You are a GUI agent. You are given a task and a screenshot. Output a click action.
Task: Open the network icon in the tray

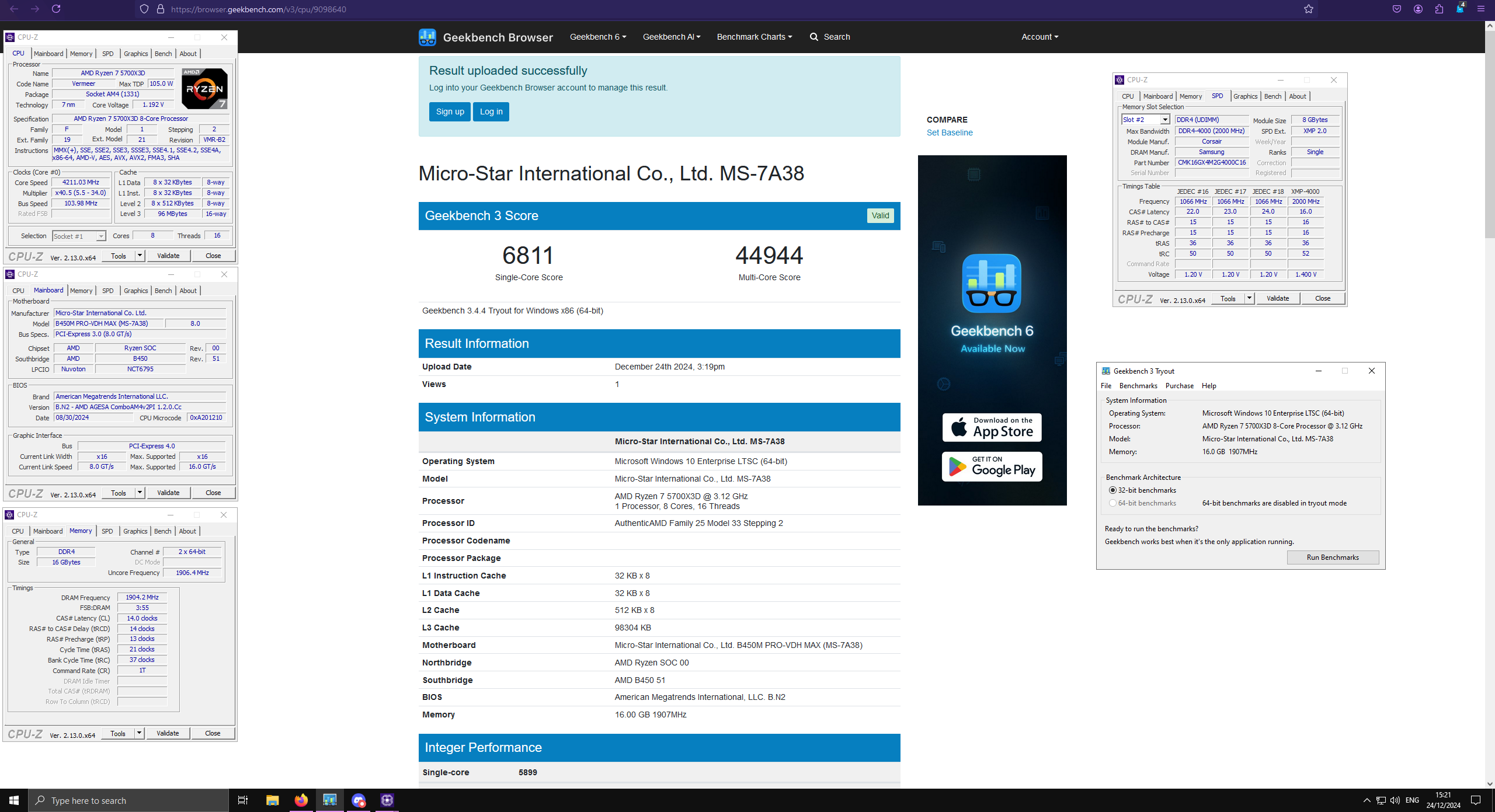1381,800
